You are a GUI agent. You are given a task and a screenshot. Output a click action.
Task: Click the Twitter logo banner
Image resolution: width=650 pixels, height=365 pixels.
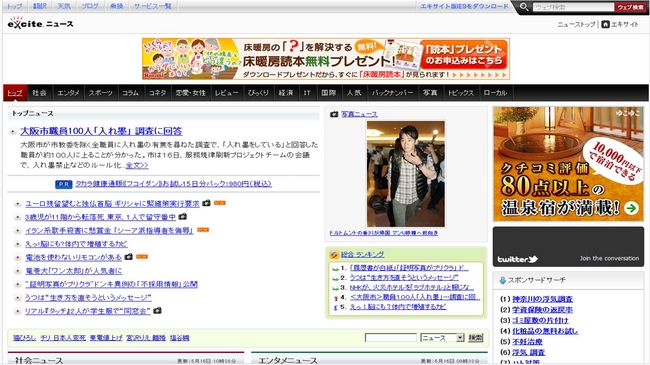click(568, 246)
